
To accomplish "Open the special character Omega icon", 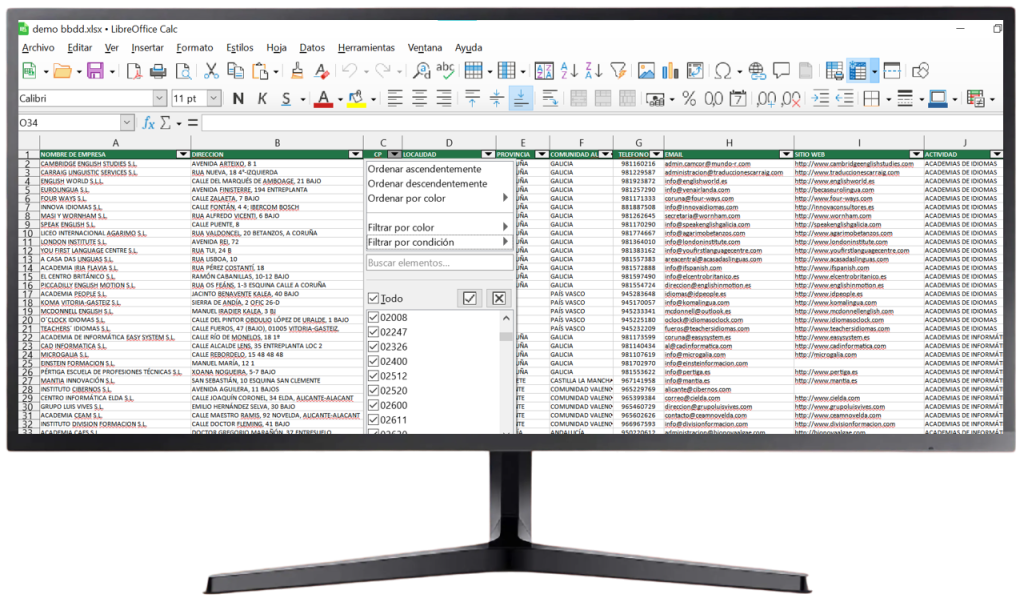I will (723, 71).
